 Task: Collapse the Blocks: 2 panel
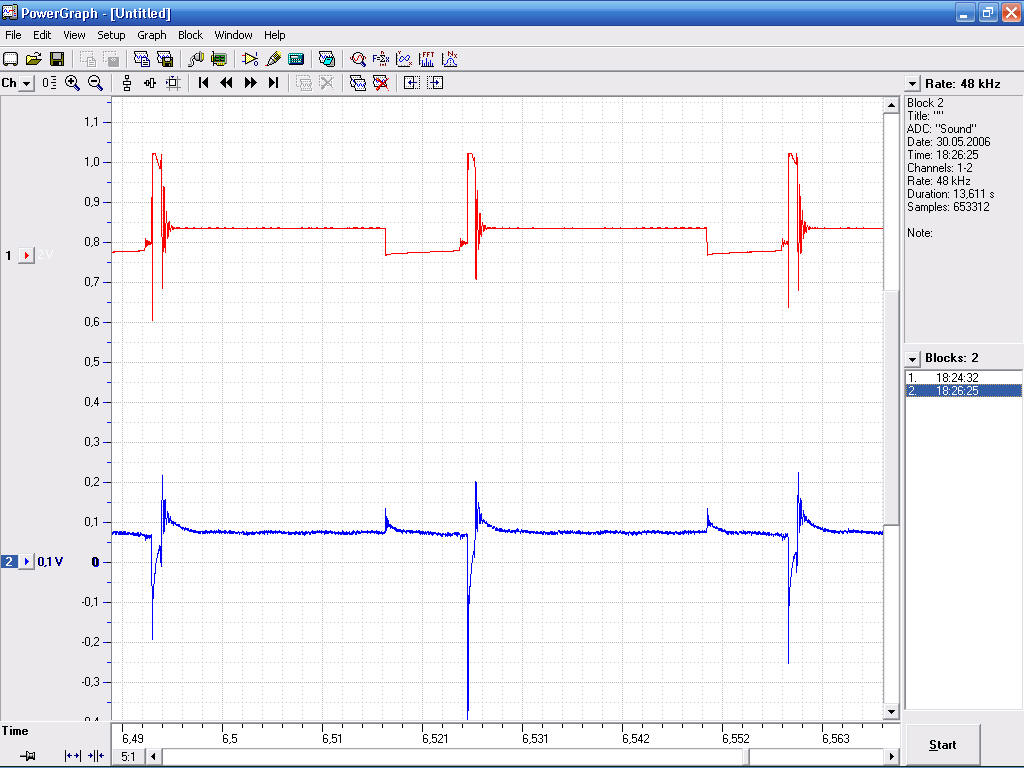pyautogui.click(x=912, y=359)
